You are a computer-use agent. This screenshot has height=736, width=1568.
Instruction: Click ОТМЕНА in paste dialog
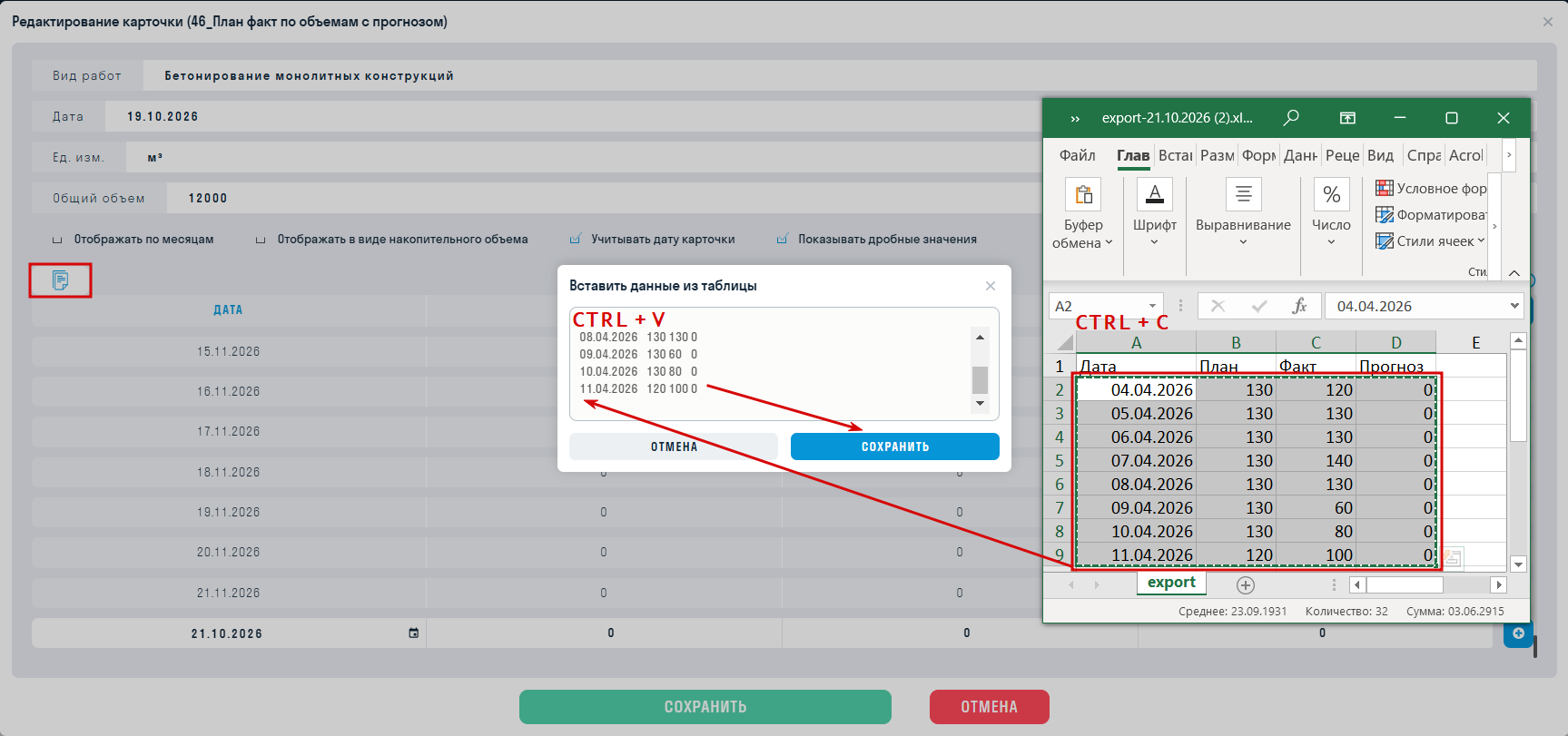pyautogui.click(x=674, y=447)
